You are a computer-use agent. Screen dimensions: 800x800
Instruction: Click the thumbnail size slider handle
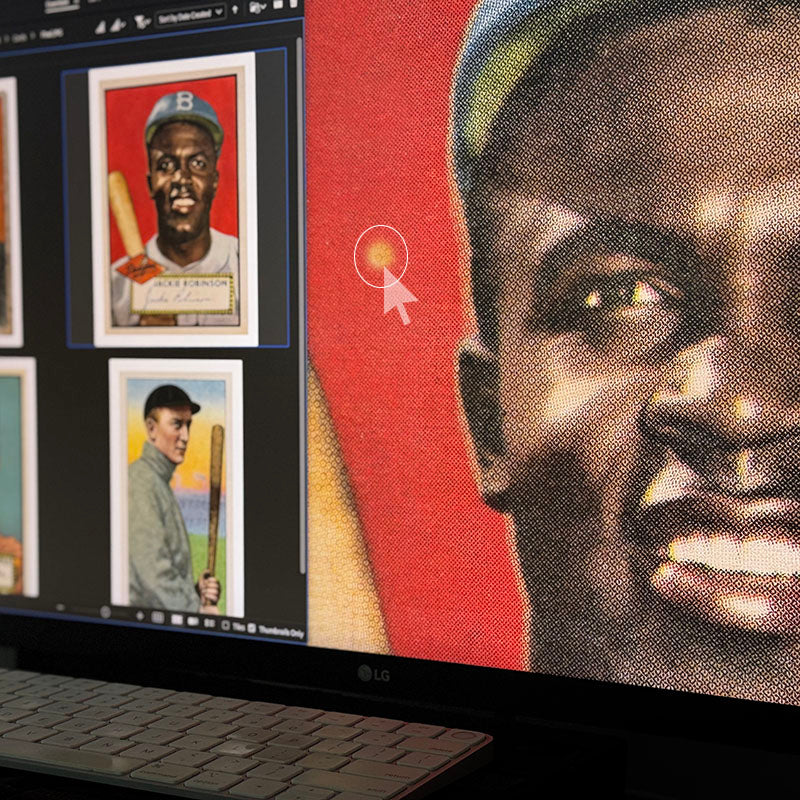(105, 611)
